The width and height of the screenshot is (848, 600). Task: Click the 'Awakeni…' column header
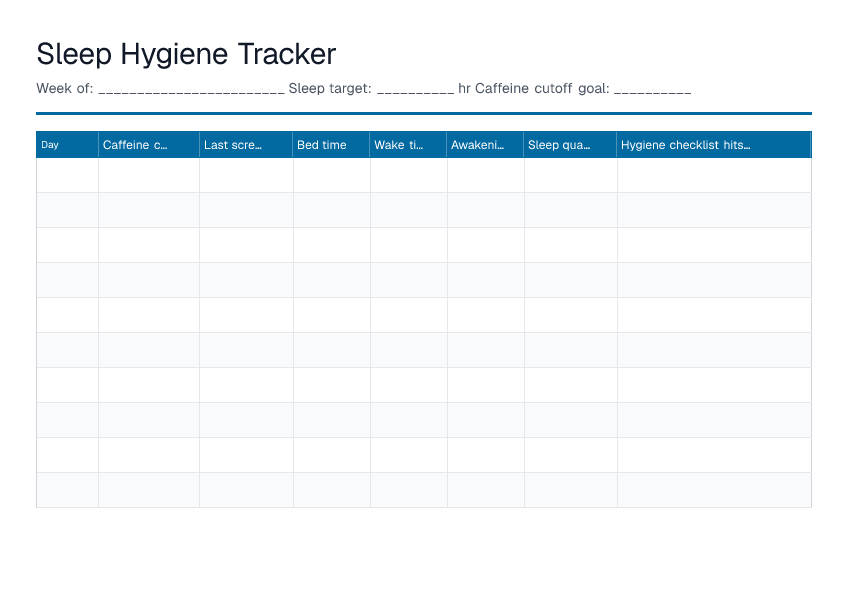(x=485, y=144)
